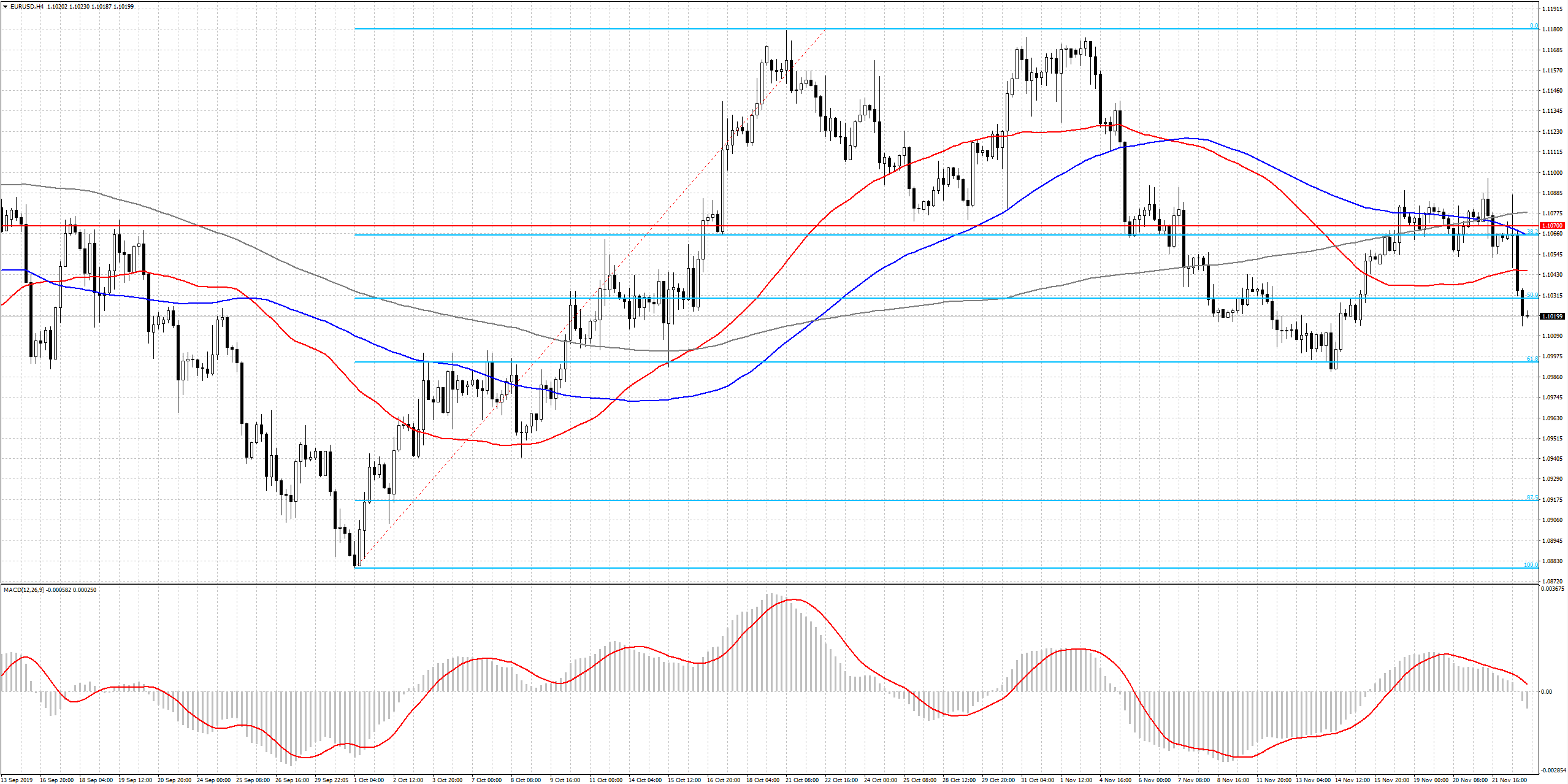The height and width of the screenshot is (784, 1568).
Task: Click 1 Oct 04:00 time axis label
Action: 370,780
